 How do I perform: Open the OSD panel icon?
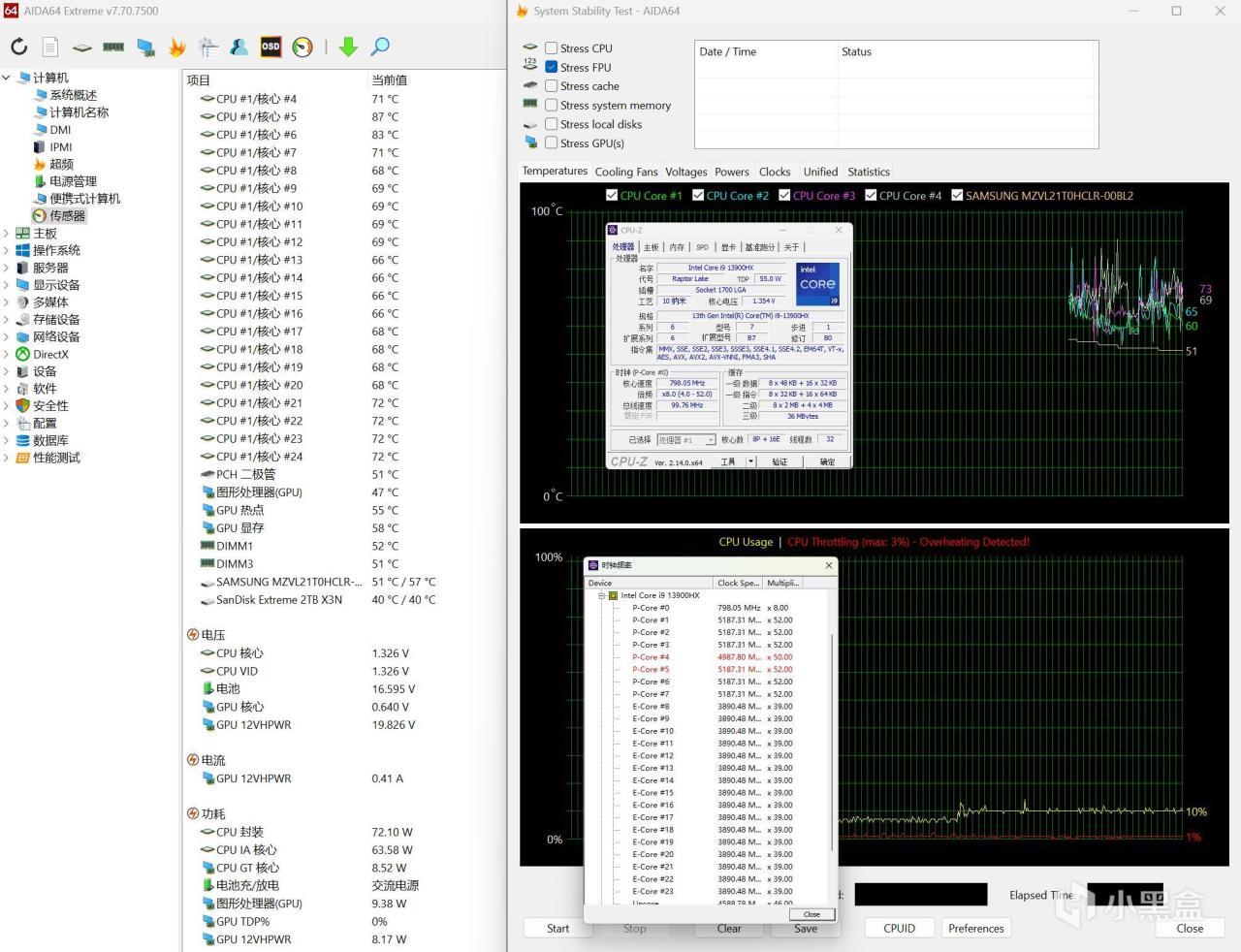point(270,47)
